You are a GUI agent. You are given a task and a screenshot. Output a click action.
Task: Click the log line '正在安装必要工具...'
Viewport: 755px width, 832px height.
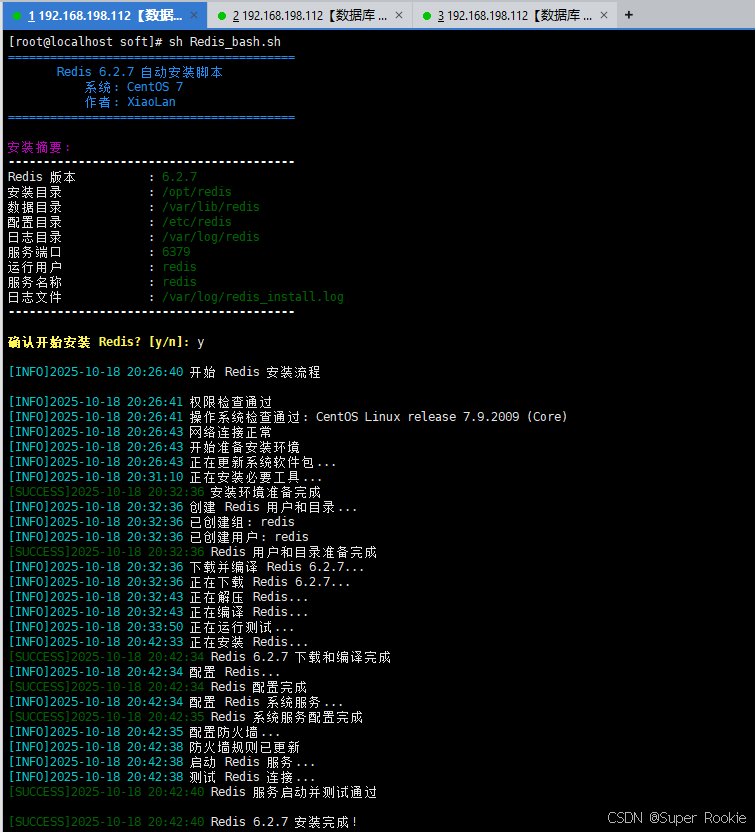(x=256, y=477)
